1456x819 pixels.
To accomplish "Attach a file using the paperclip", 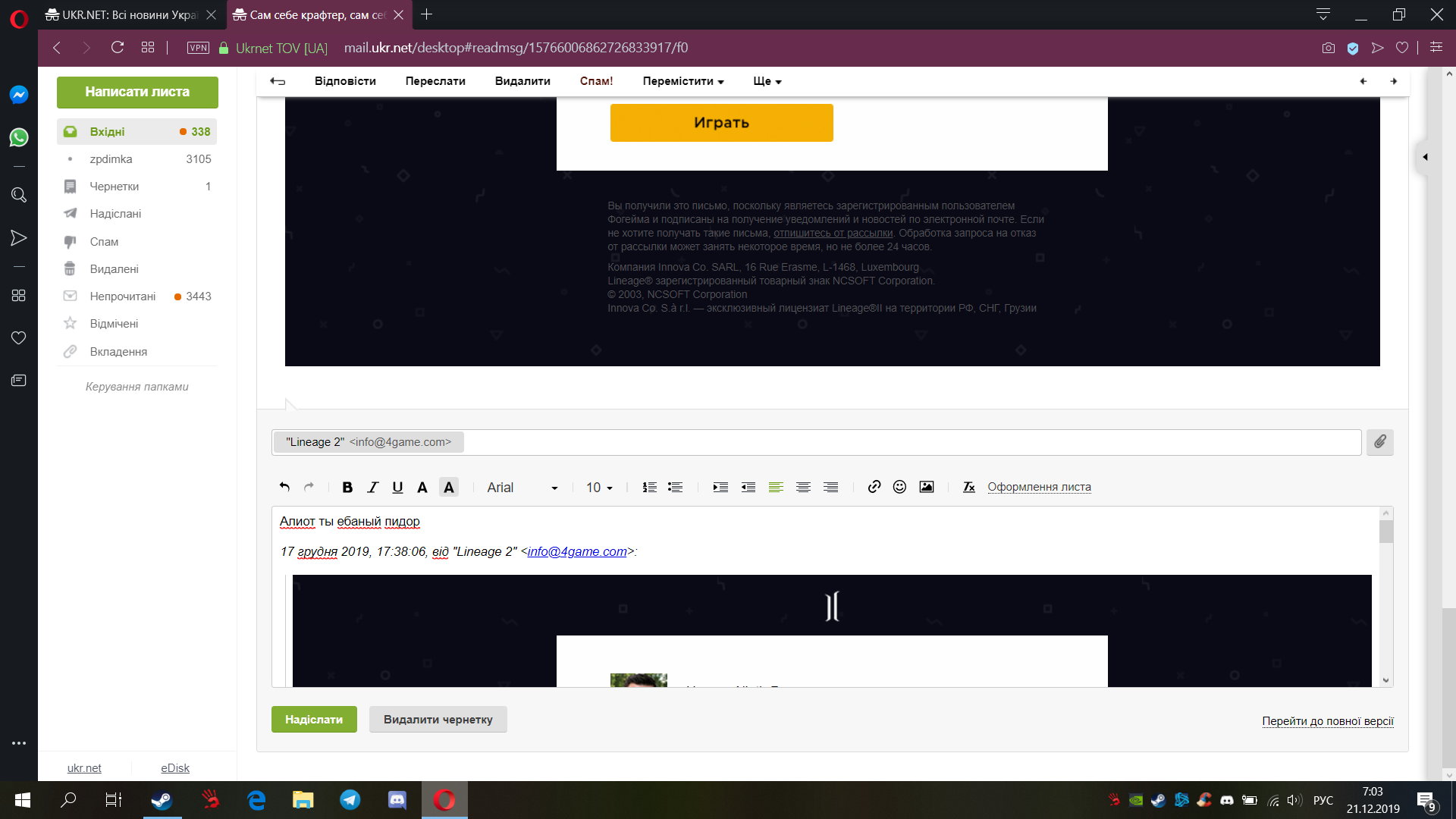I will (1379, 442).
